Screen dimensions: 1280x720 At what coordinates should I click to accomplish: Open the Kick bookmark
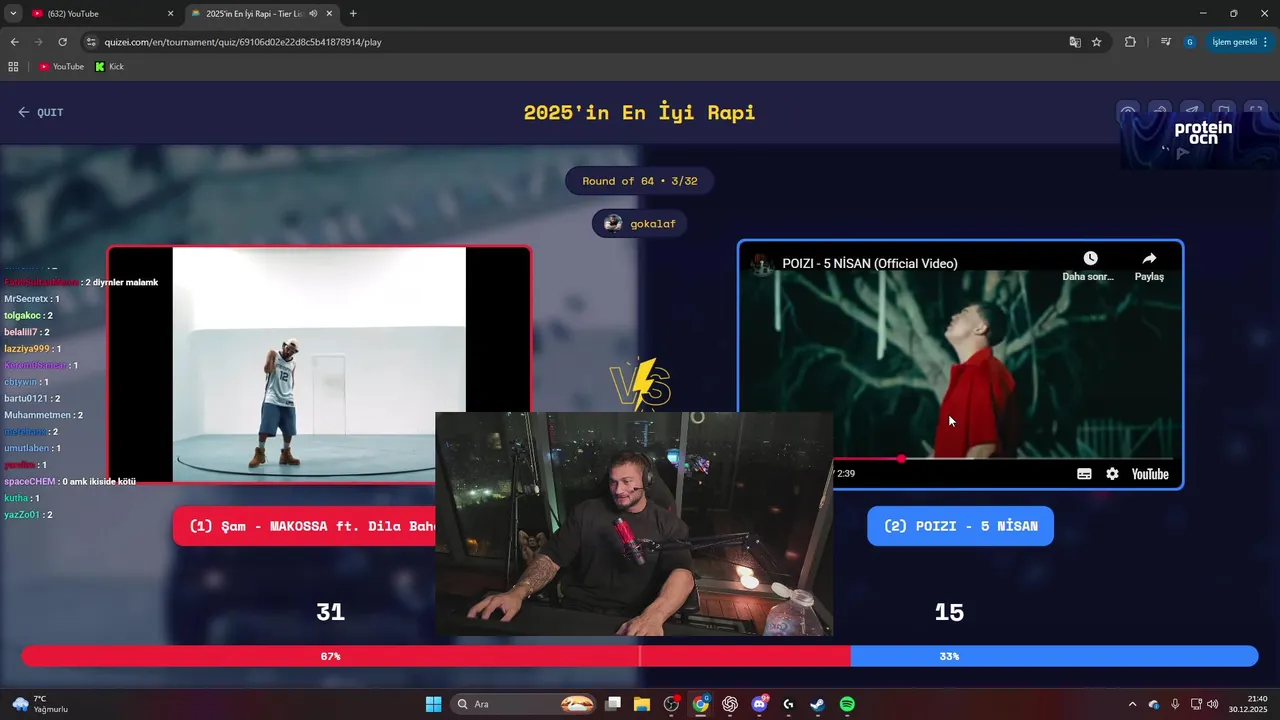(x=109, y=67)
